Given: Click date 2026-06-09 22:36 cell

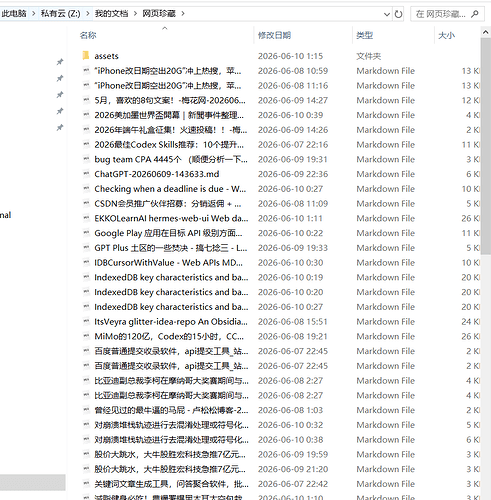Looking at the screenshot, I should [293, 174].
